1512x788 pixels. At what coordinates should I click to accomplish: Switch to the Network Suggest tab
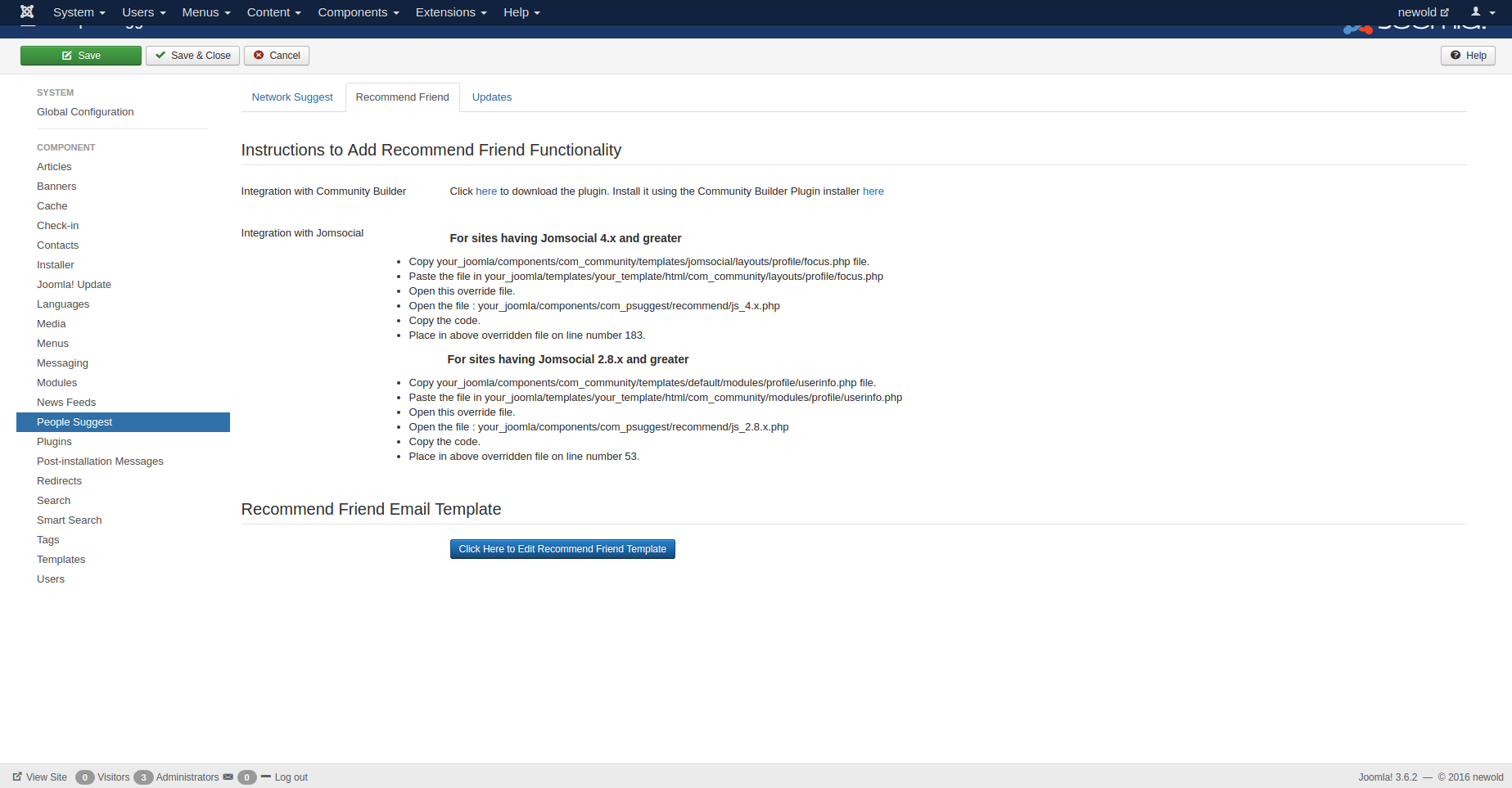292,97
